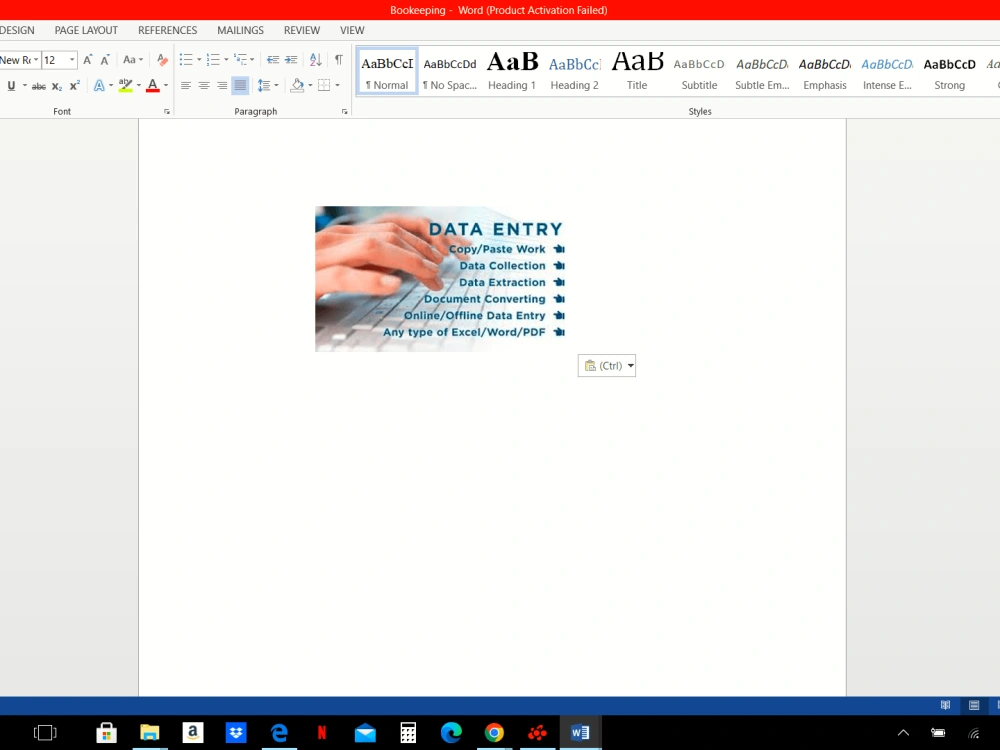Toggle subscript formatting
Screen dimensions: 1000x750
click(x=57, y=85)
